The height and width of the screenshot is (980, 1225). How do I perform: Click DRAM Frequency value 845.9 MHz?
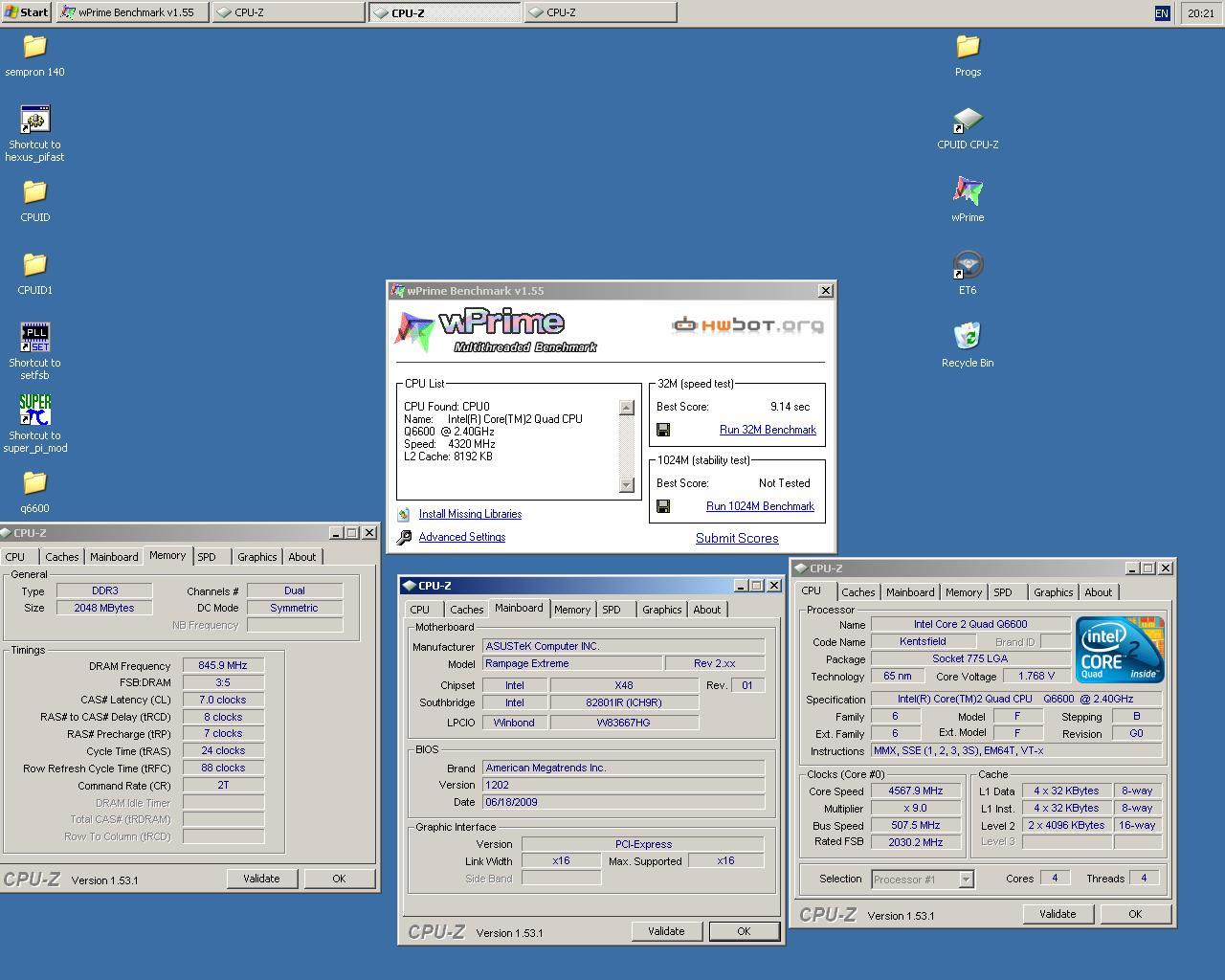click(223, 665)
